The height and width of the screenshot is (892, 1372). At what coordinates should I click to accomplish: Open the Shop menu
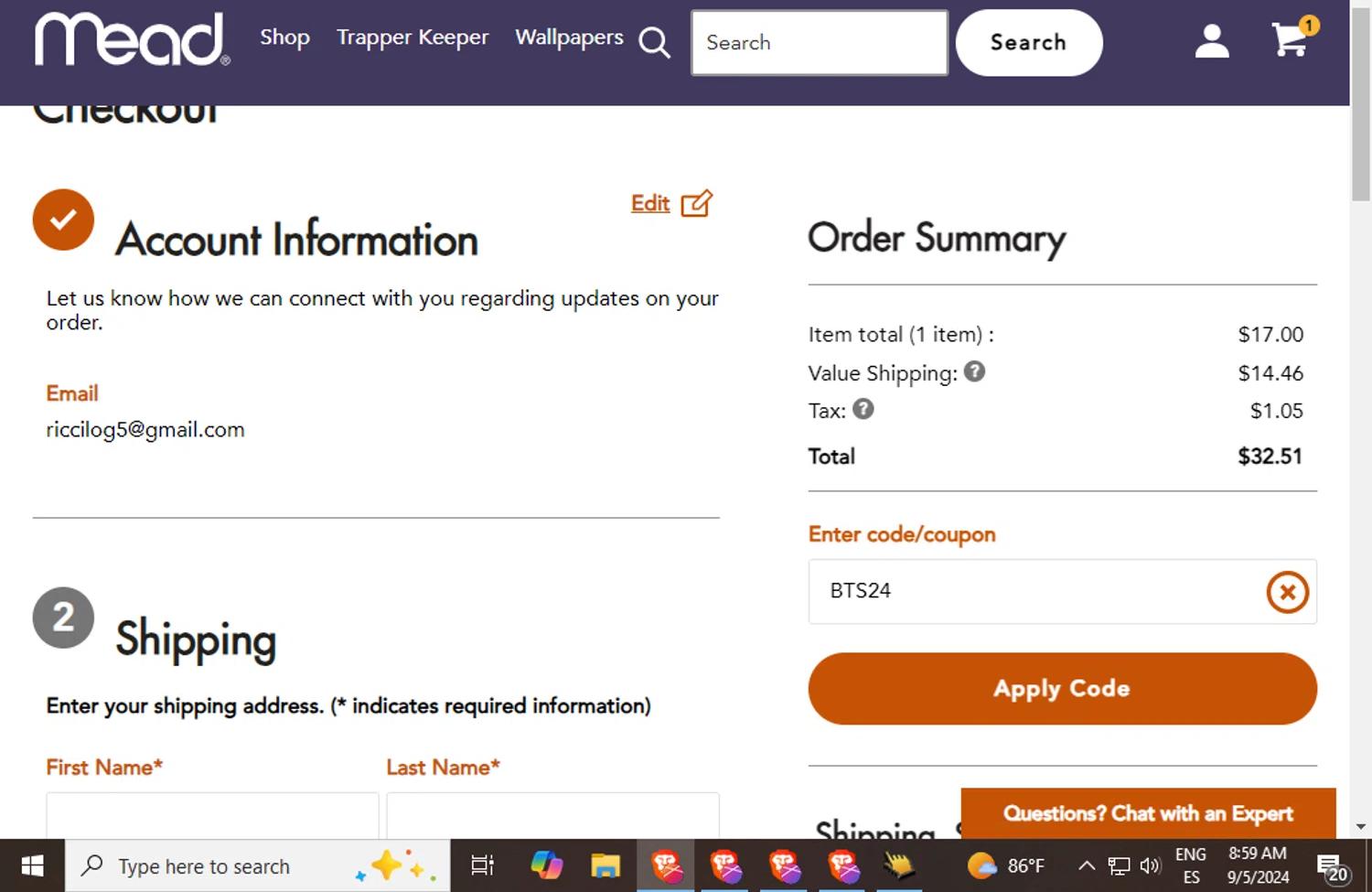click(x=284, y=38)
